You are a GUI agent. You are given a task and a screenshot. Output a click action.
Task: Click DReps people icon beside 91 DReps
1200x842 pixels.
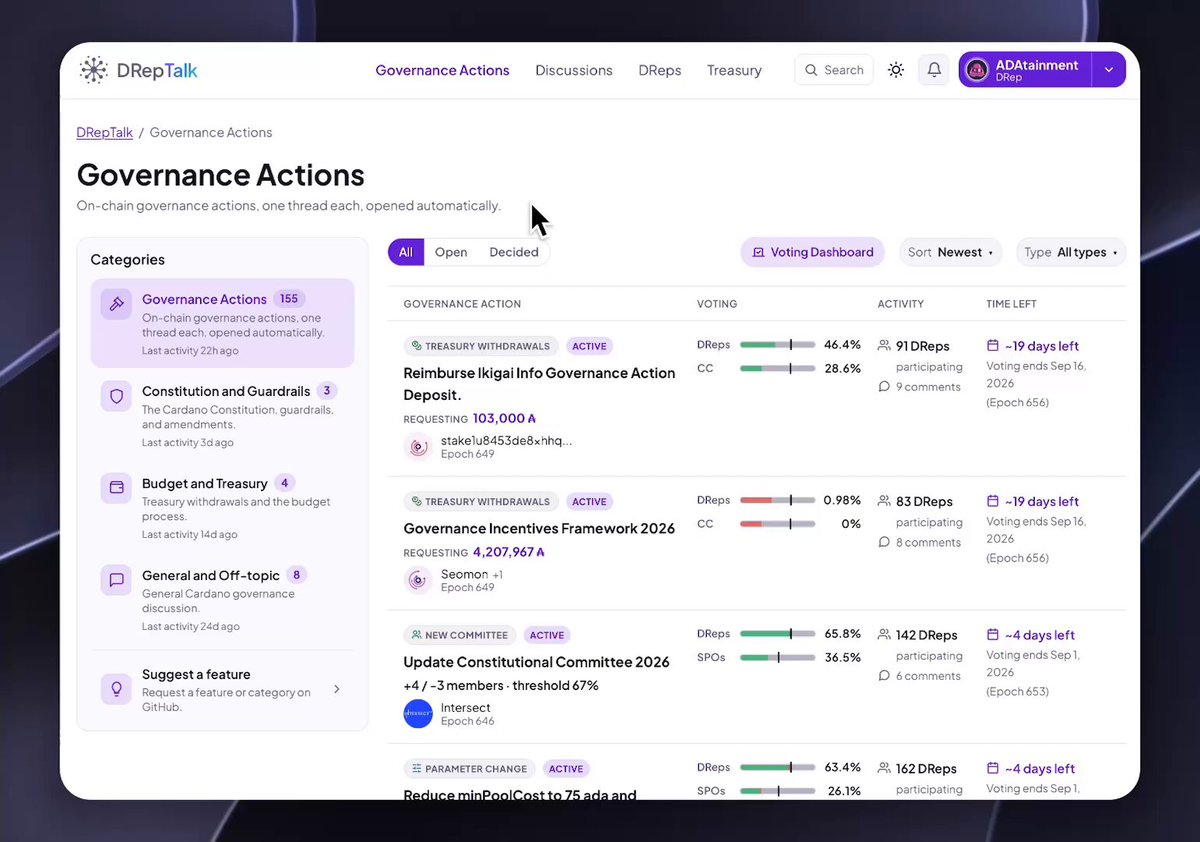[884, 346]
